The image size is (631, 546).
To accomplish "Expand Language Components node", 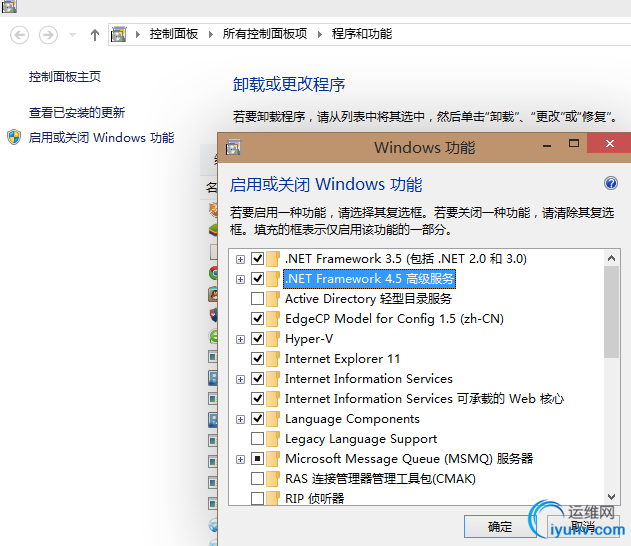I will click(x=240, y=420).
